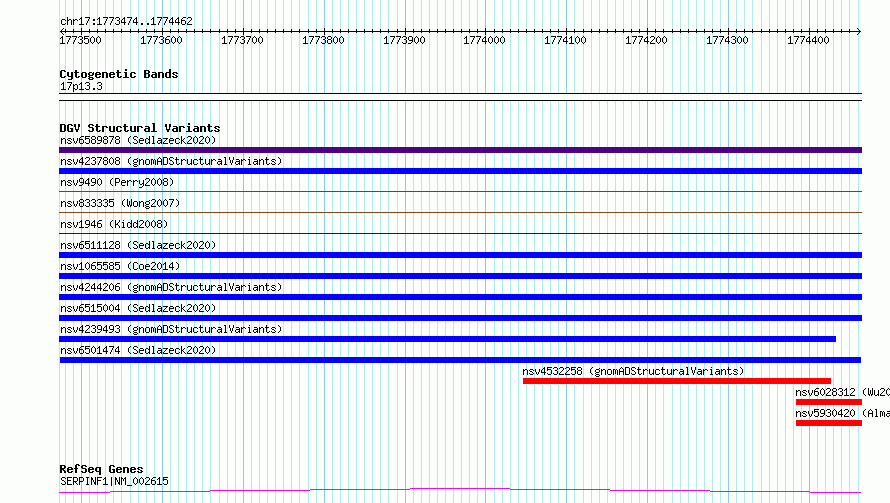This screenshot has width=890, height=503.
Task: Open the nsv6028312 variant label
Action: 842,392
